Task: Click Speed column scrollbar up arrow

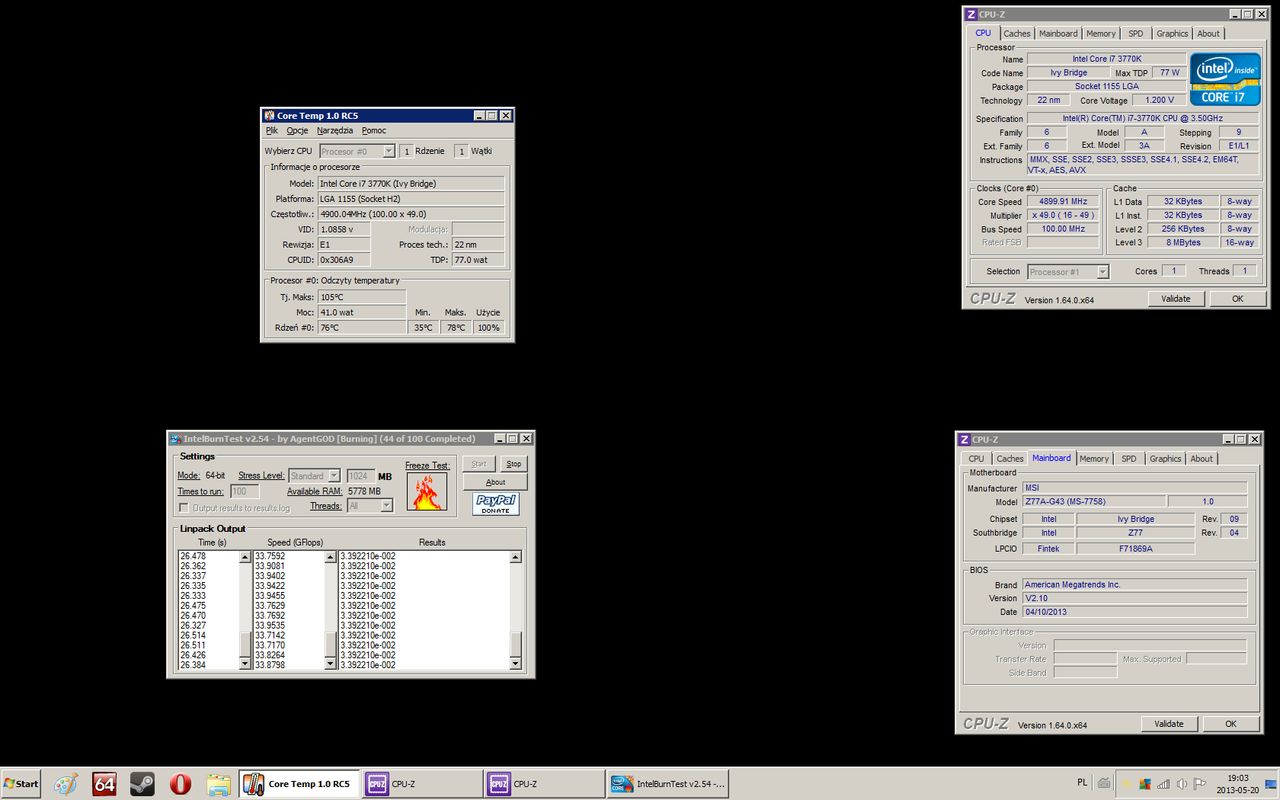Action: [330, 557]
